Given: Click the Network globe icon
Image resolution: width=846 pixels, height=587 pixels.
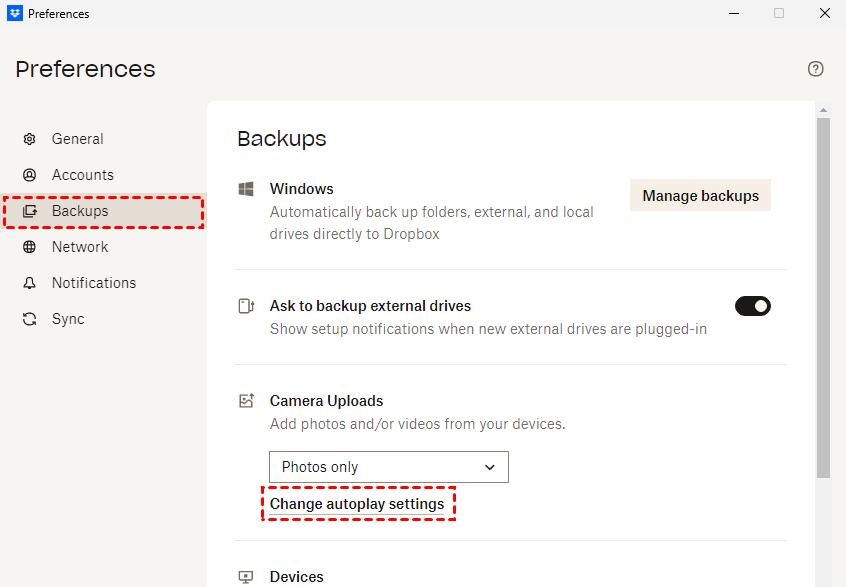Looking at the screenshot, I should point(30,247).
